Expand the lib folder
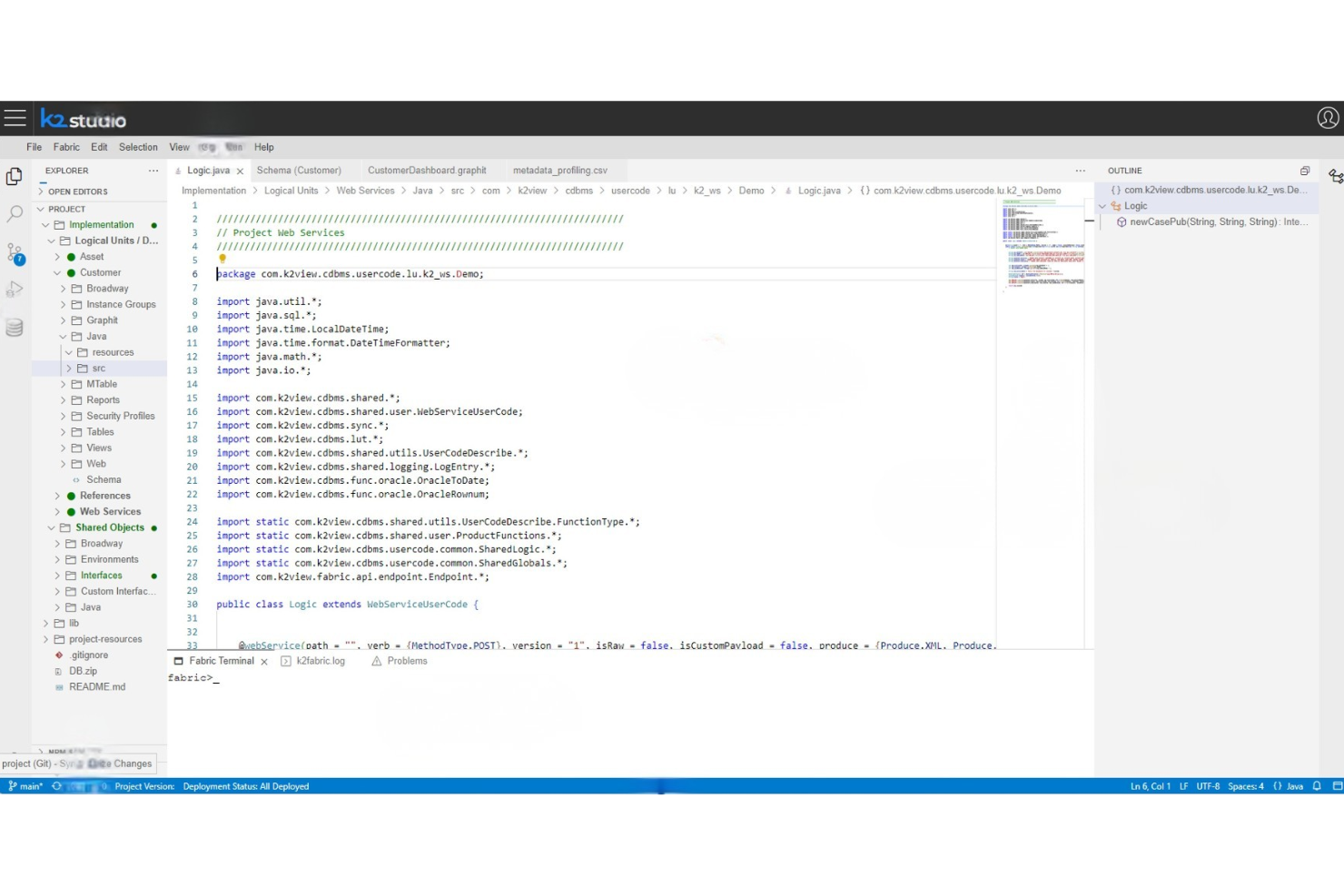1344x896 pixels. click(x=45, y=624)
